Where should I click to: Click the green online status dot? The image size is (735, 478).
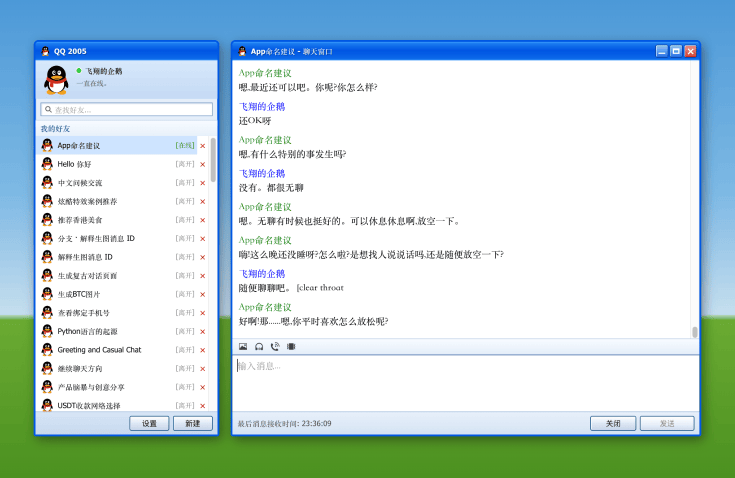coord(79,71)
